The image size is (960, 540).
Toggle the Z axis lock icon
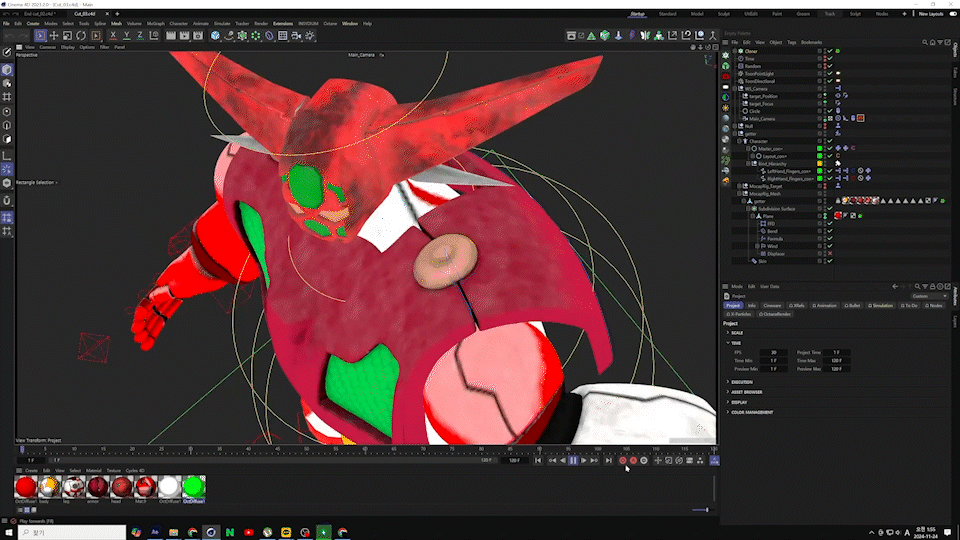click(x=140, y=36)
